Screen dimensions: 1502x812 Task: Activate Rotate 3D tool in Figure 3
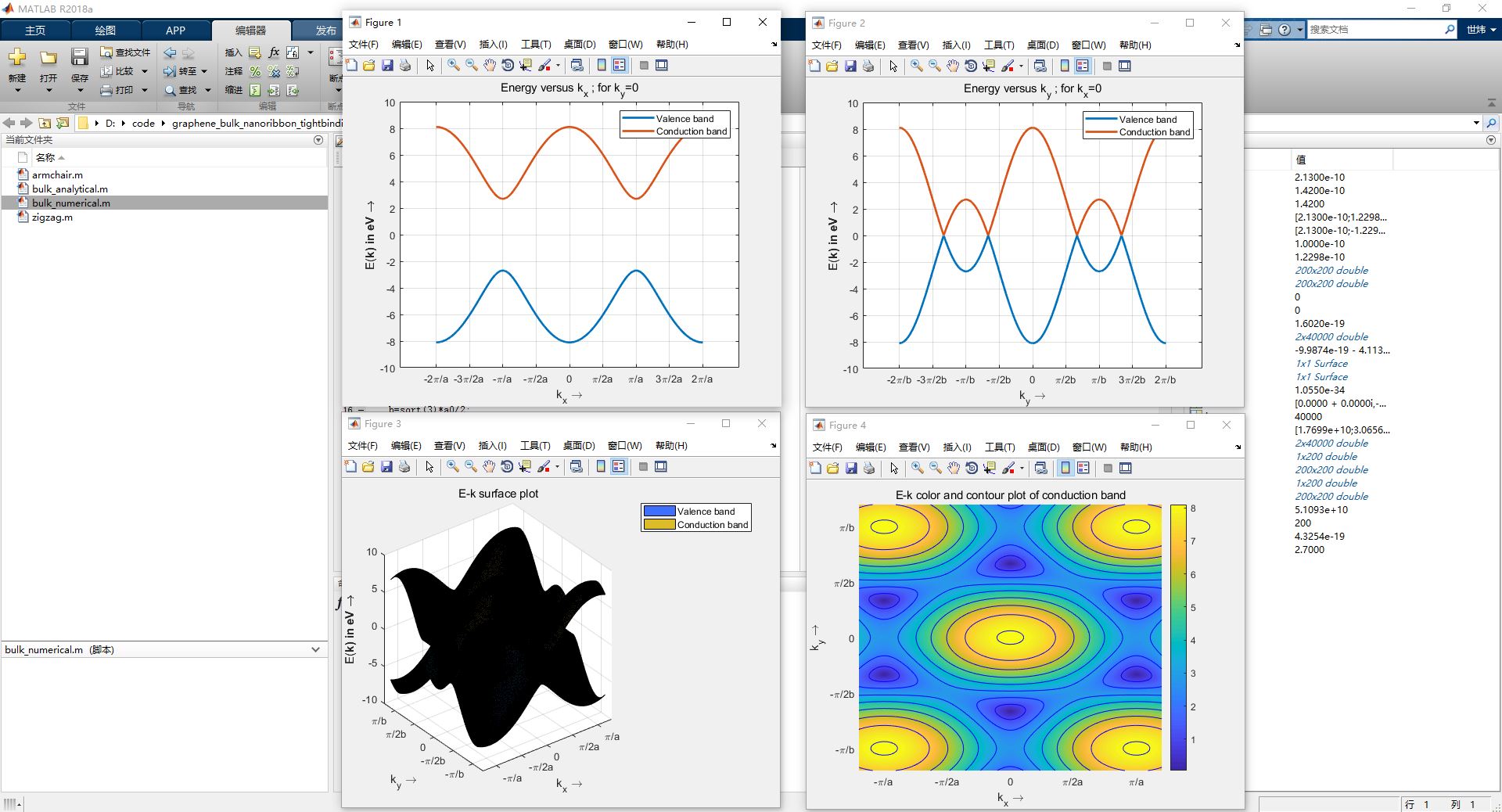(506, 467)
